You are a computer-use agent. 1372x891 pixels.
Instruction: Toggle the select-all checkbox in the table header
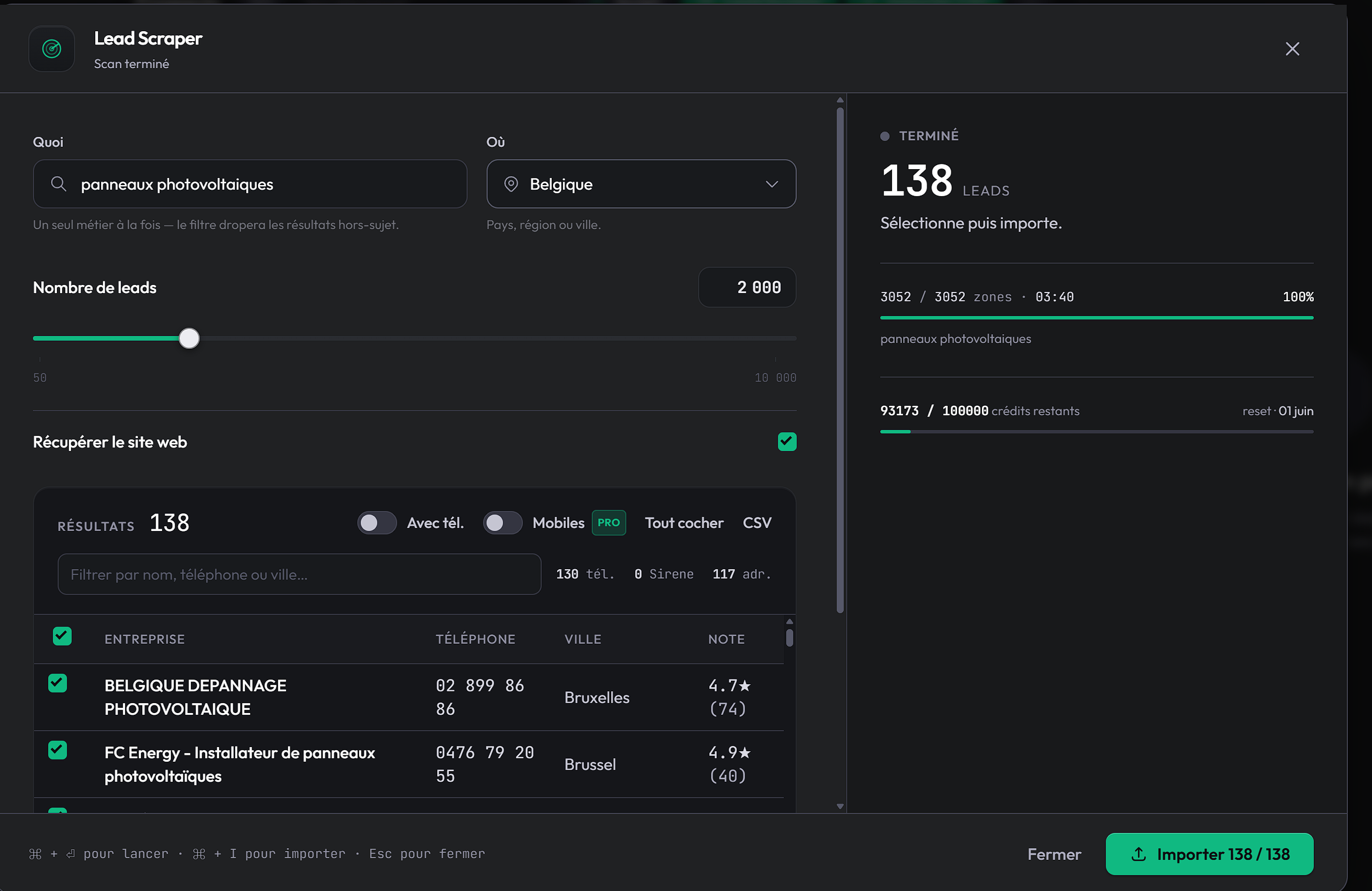[x=62, y=636]
